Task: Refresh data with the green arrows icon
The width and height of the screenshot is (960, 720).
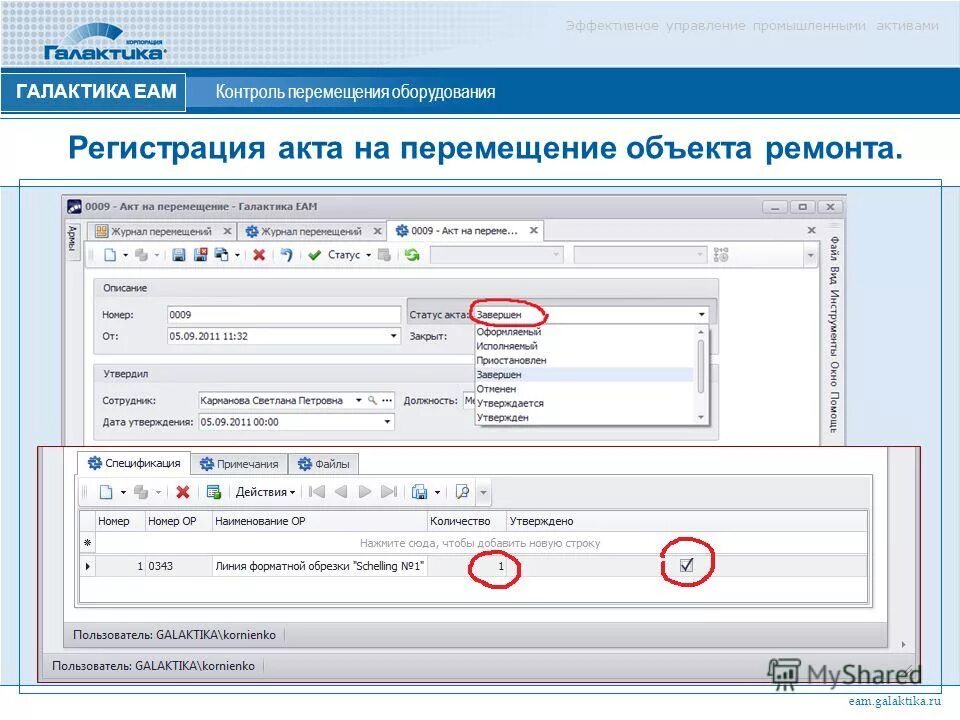Action: click(x=412, y=257)
